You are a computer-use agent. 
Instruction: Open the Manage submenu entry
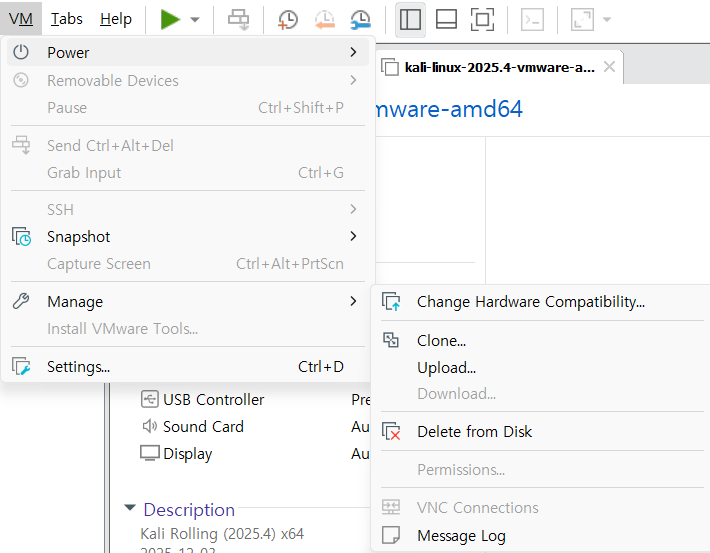tap(188, 302)
